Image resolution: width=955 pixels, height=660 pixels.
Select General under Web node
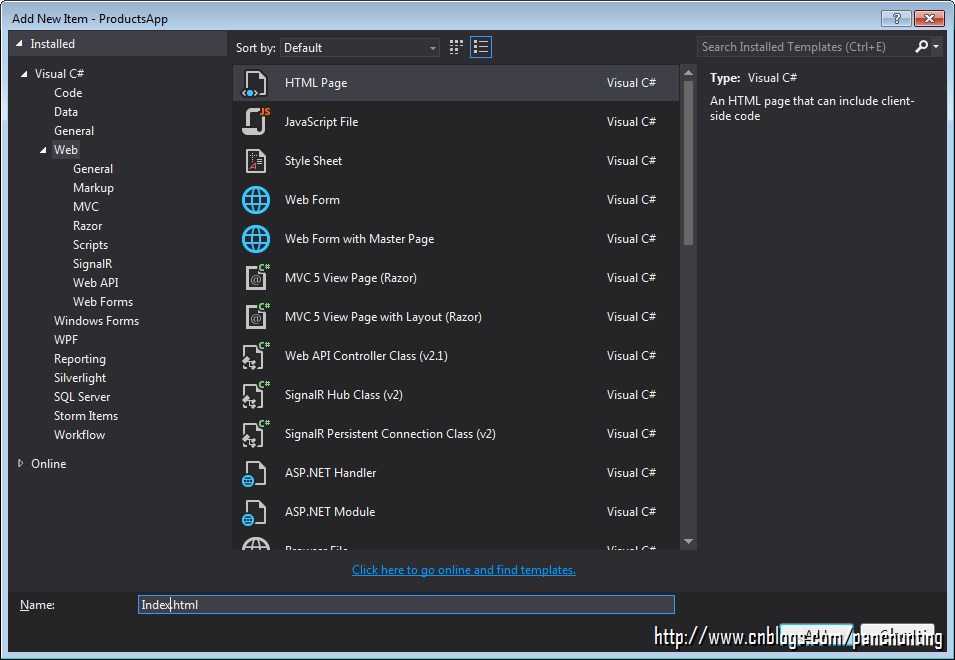click(x=93, y=169)
